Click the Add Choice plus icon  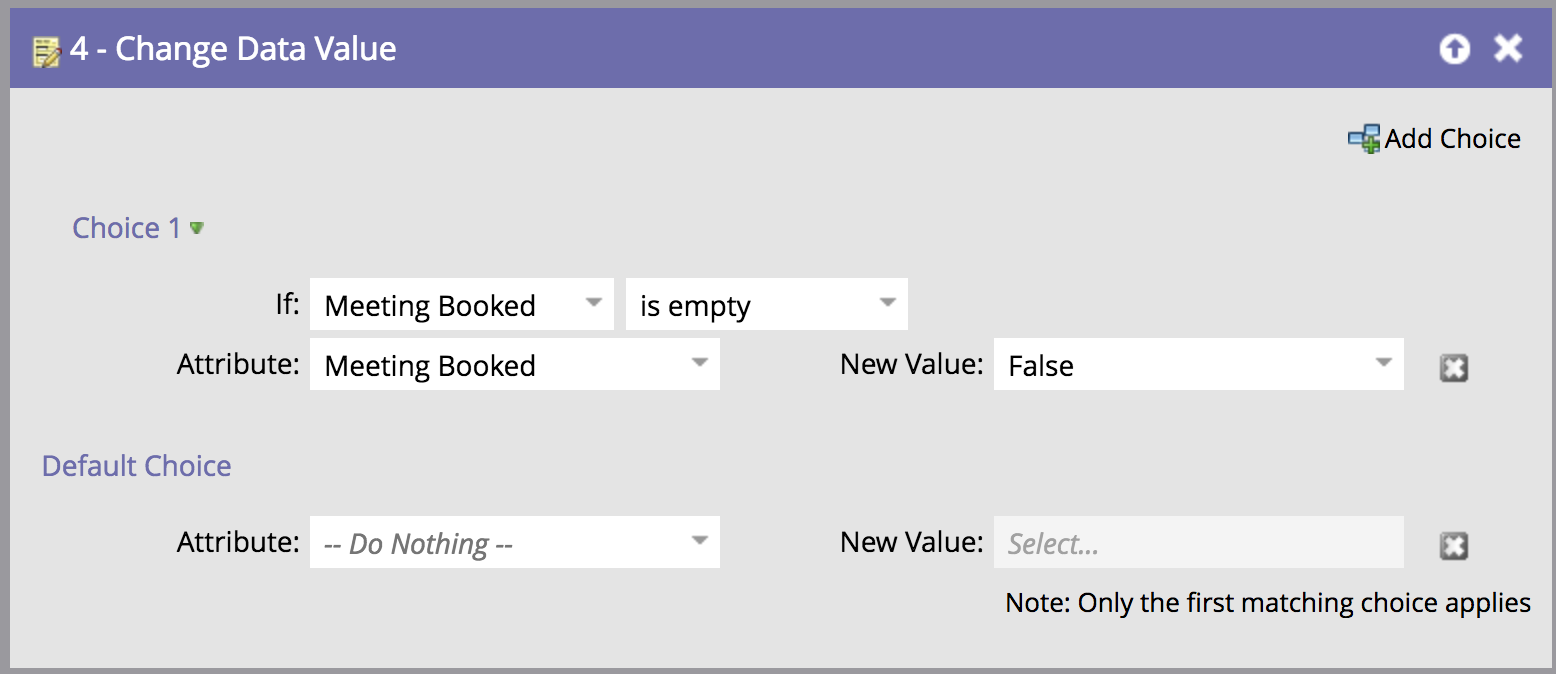[x=1364, y=139]
